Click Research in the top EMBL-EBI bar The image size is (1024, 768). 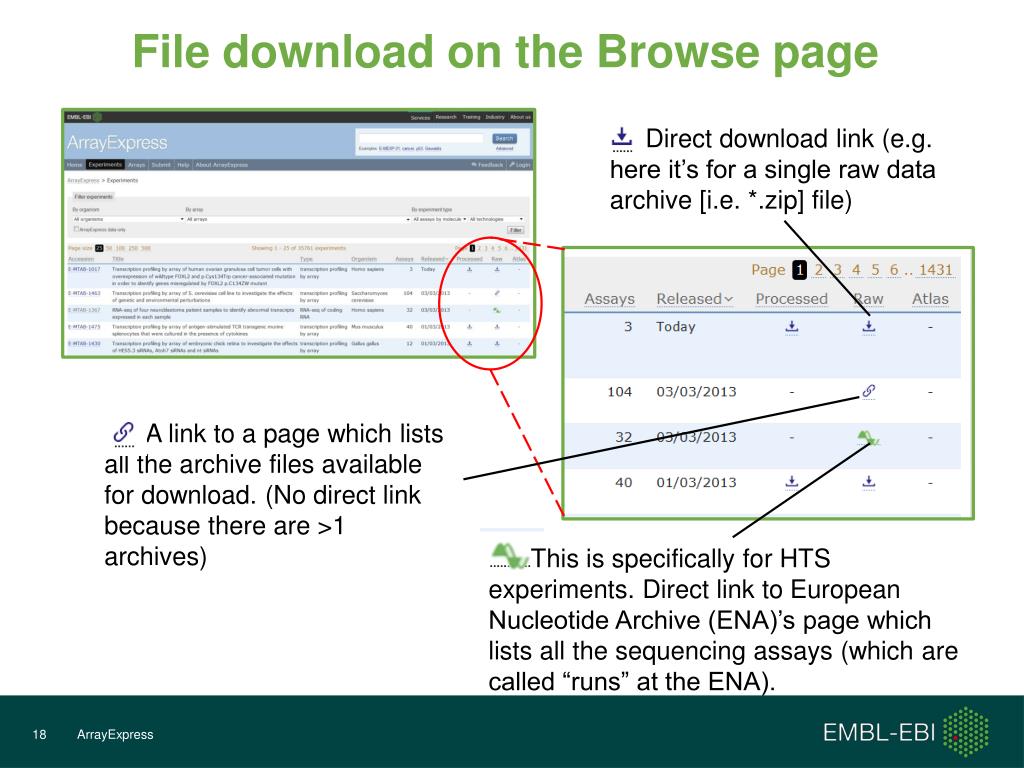446,117
